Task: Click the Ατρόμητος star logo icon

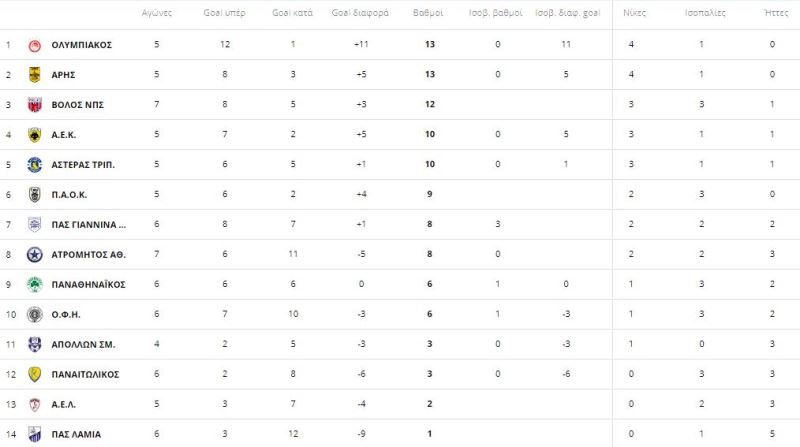Action: 34,255
